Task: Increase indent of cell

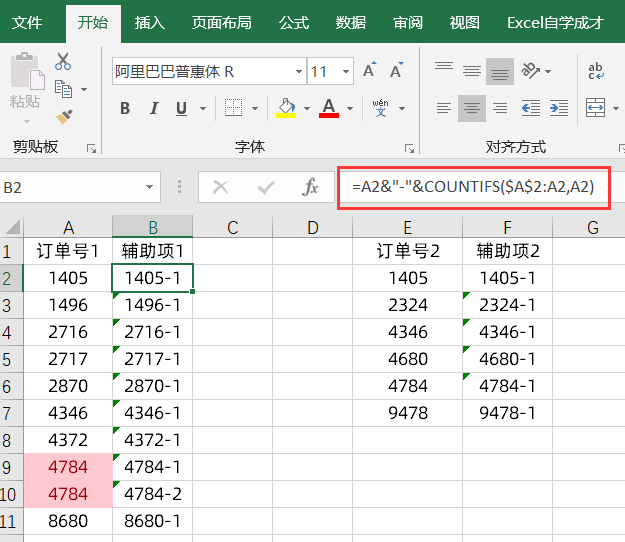Action: click(559, 108)
